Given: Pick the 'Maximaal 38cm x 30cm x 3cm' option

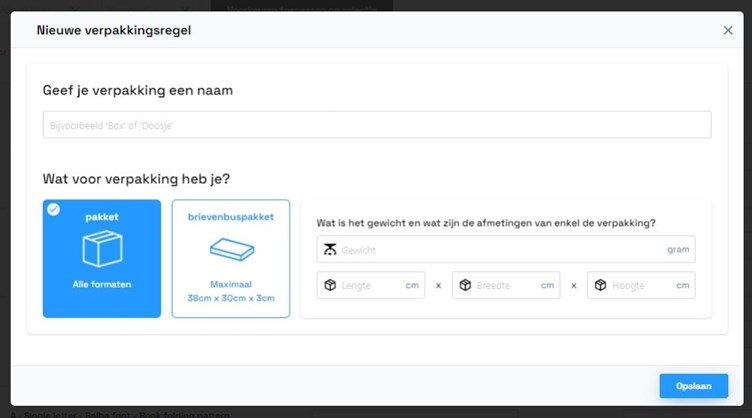Looking at the screenshot, I should point(231,291).
